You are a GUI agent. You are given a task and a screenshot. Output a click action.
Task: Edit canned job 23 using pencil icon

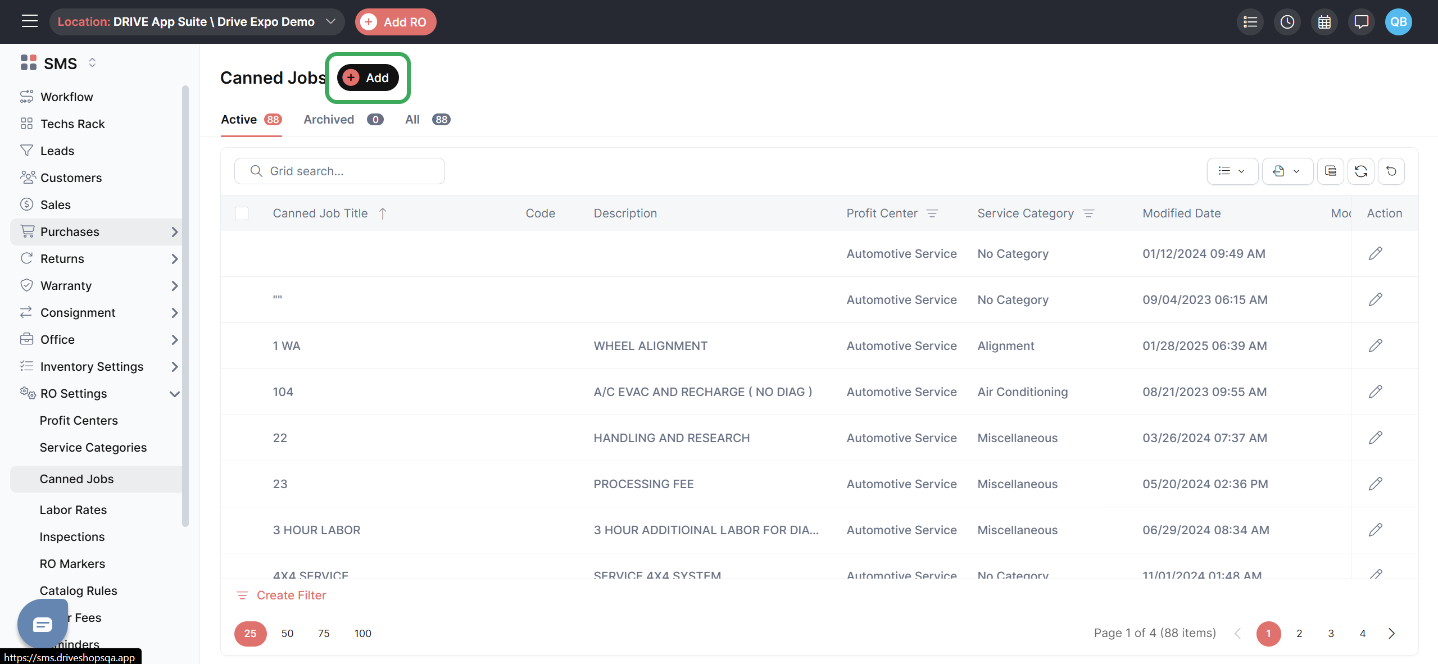click(x=1375, y=484)
